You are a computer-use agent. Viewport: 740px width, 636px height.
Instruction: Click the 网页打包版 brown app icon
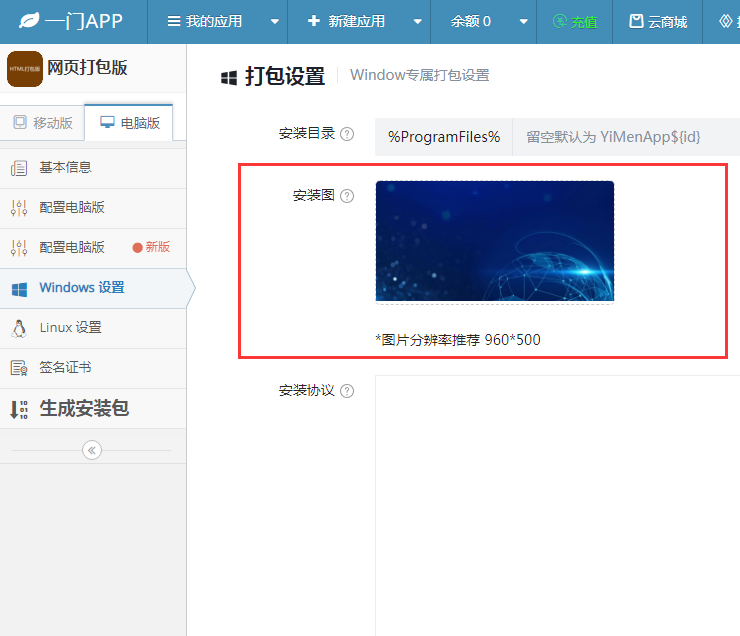pyautogui.click(x=25, y=69)
